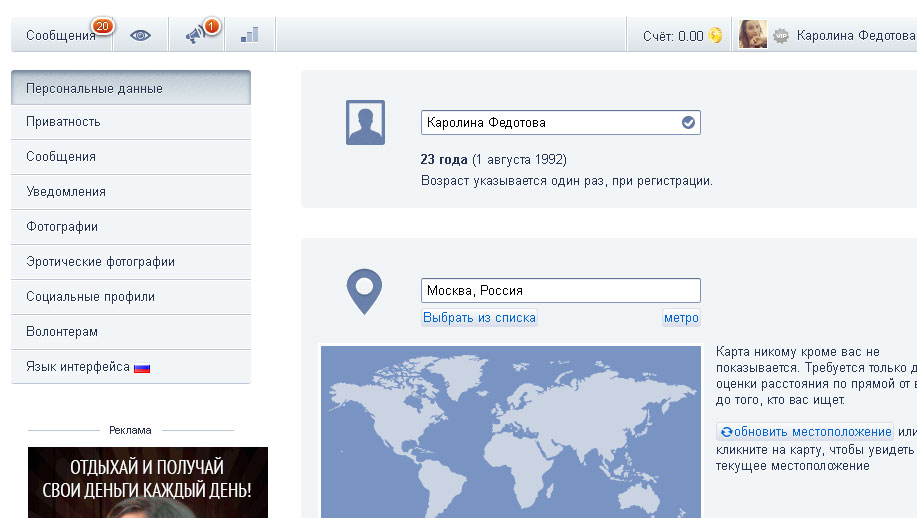
Task: Click the world map image
Action: pos(511,431)
